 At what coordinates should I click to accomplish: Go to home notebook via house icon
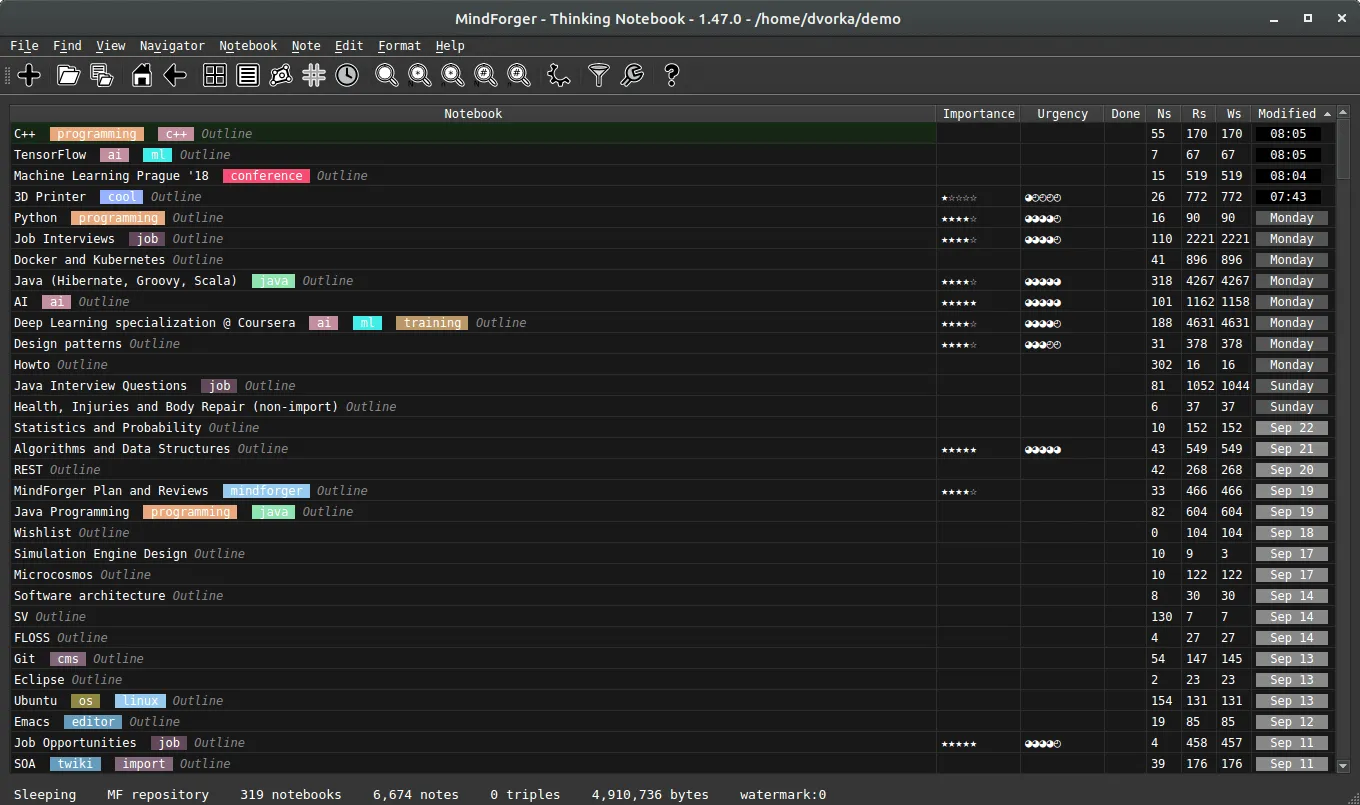(142, 74)
